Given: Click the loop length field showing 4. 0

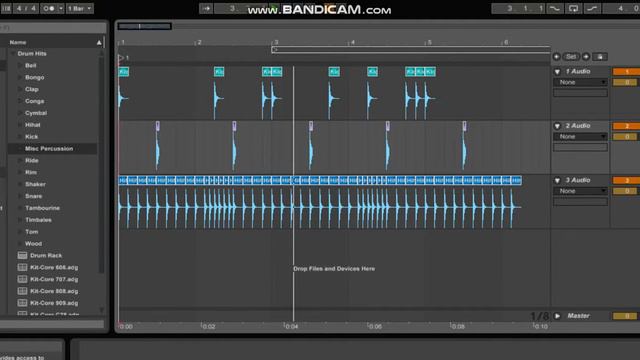Looking at the screenshot, I should click(622, 8).
